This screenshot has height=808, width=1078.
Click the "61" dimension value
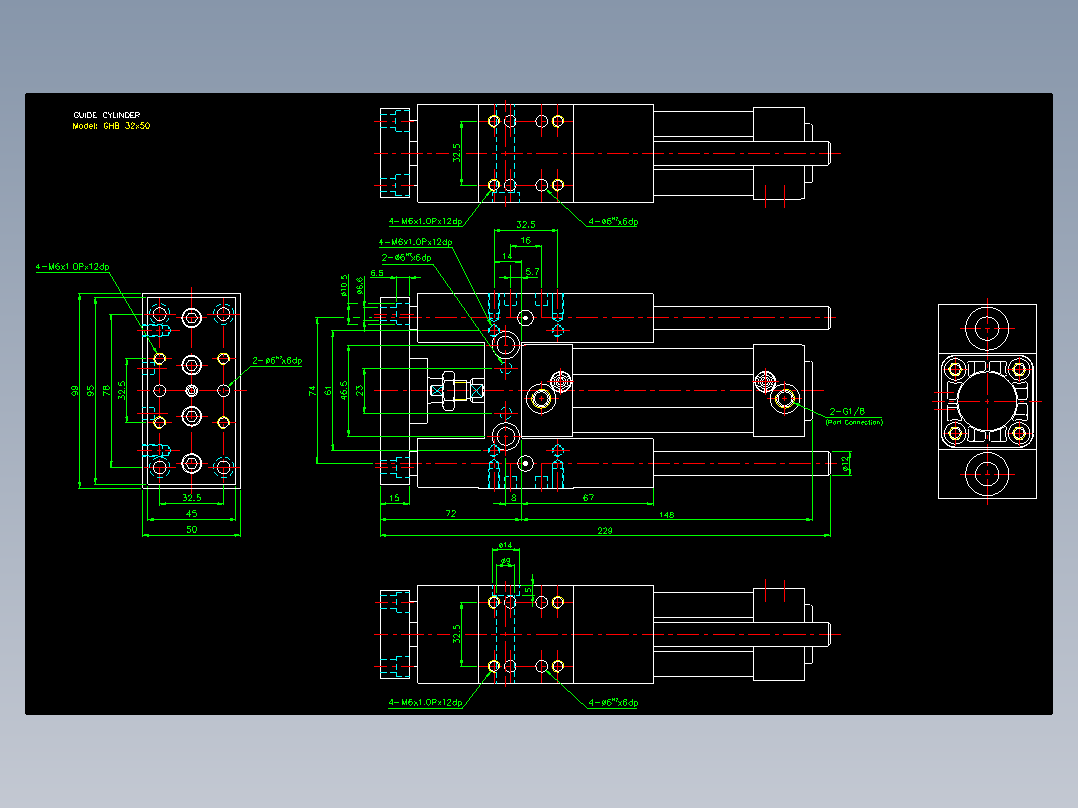click(x=328, y=391)
